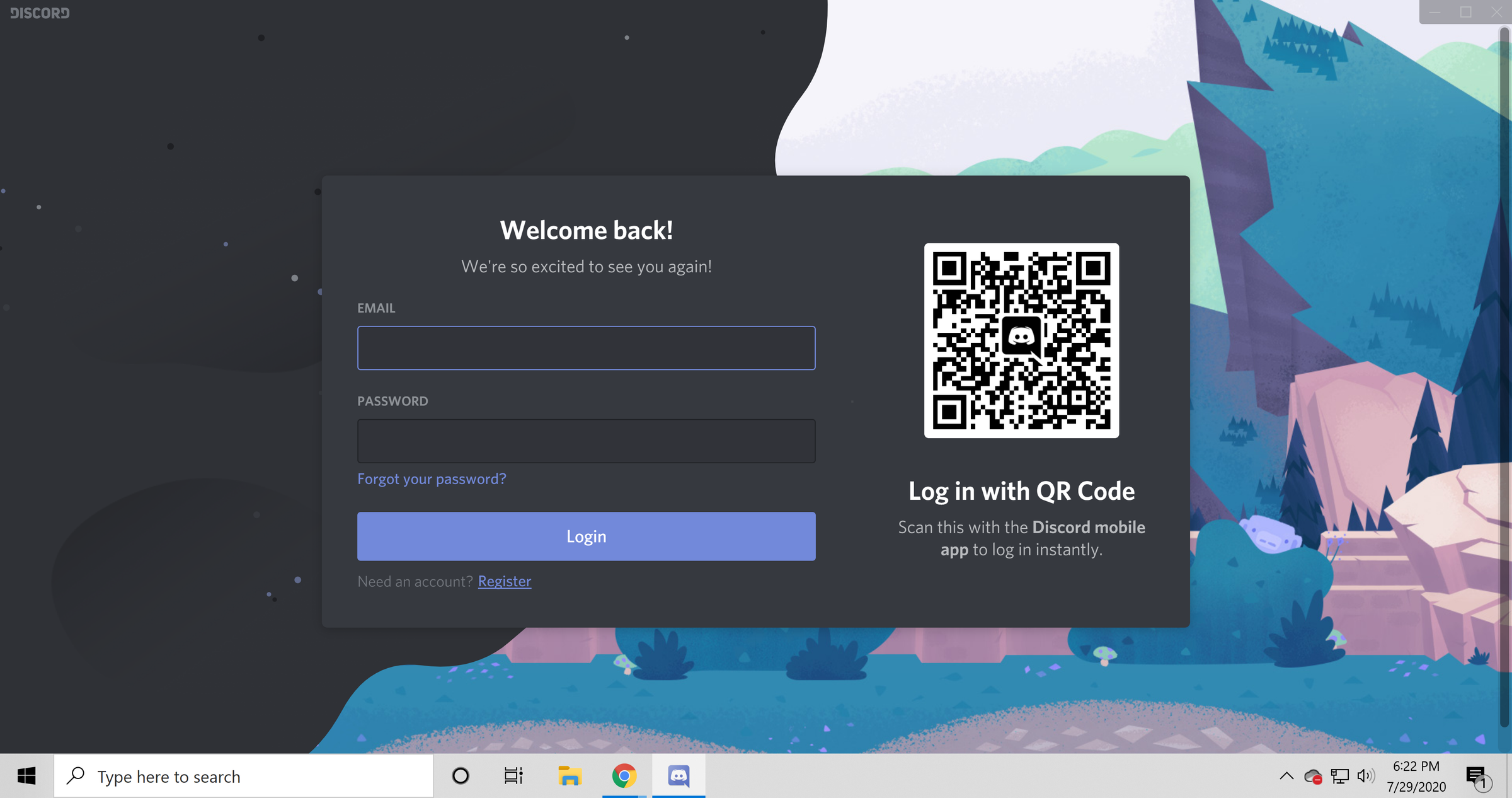Click the Forgot your password link

[432, 478]
